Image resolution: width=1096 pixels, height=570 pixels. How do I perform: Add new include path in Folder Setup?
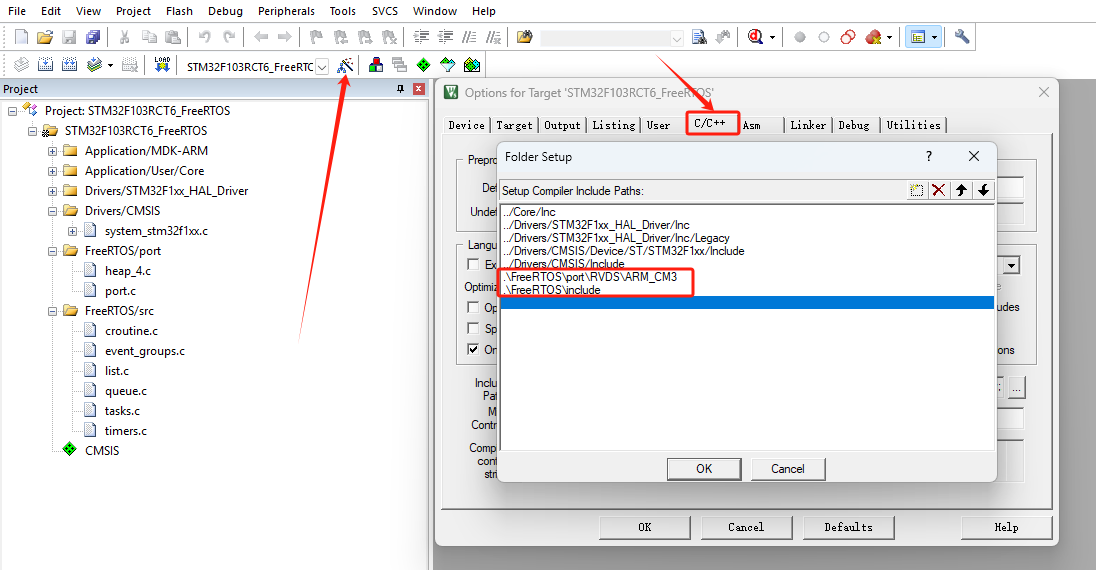(x=916, y=190)
